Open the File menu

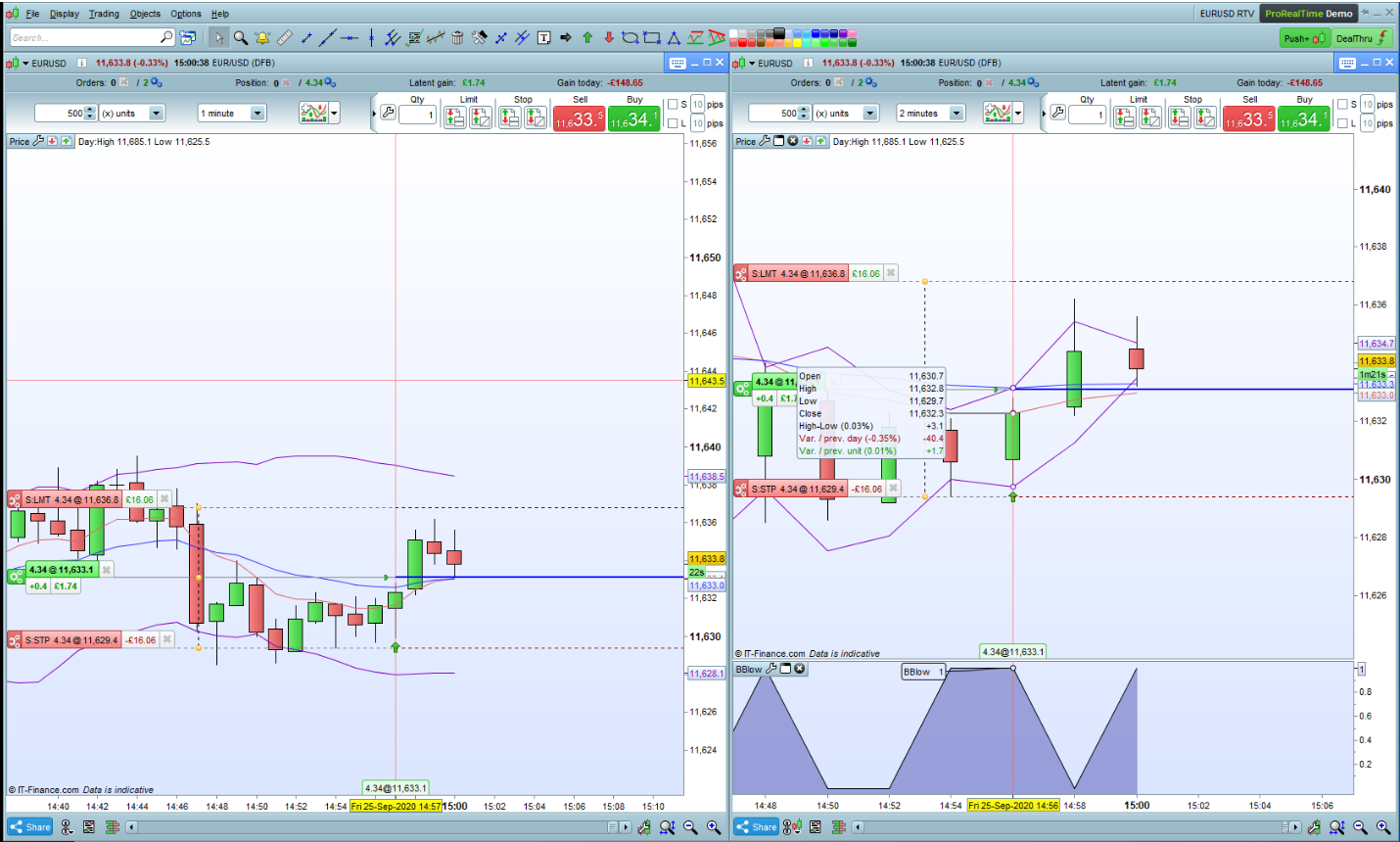pos(32,14)
